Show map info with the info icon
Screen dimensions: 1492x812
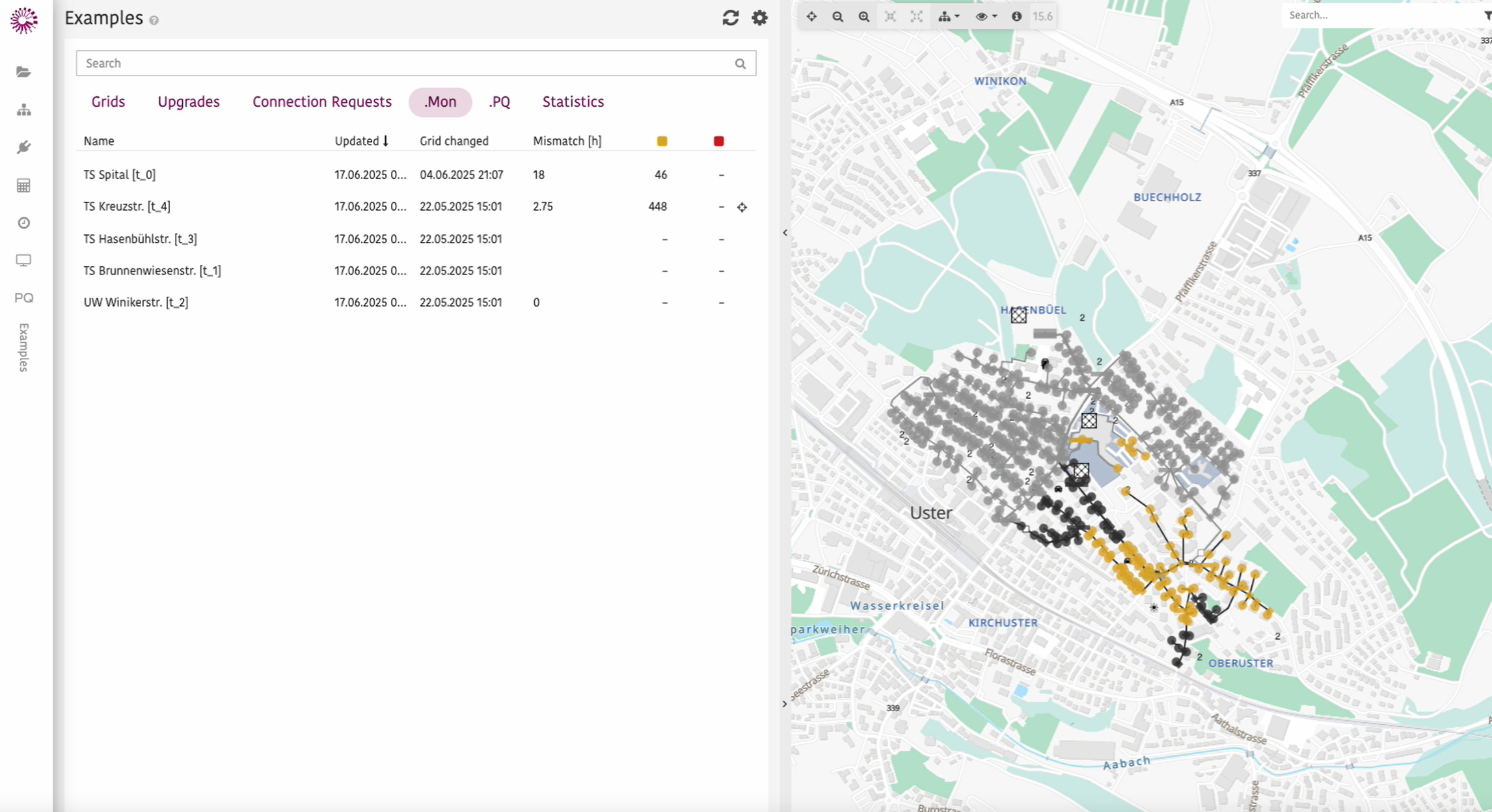(1016, 16)
